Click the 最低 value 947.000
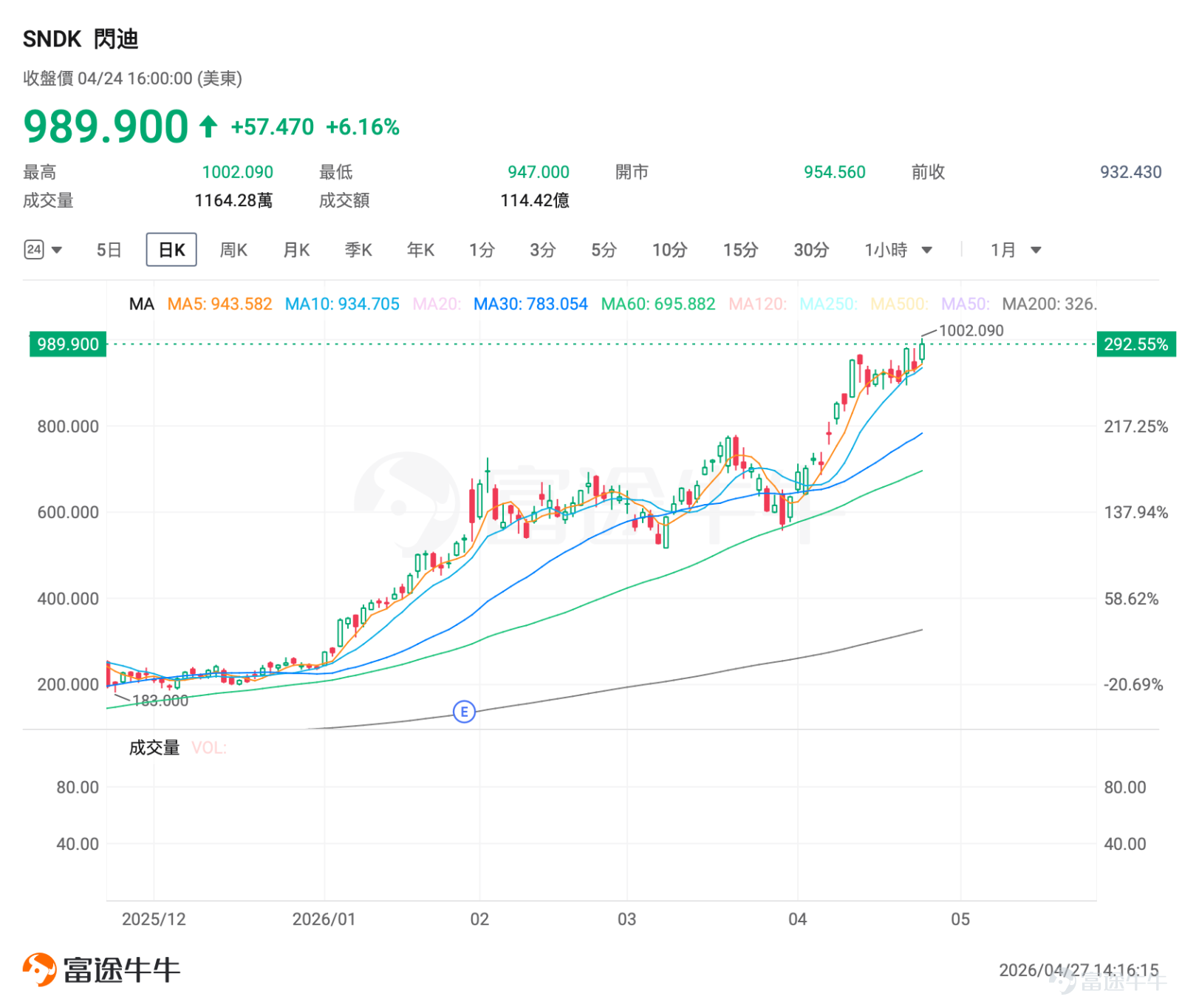Screen dimensions: 1182x1008 tap(539, 172)
